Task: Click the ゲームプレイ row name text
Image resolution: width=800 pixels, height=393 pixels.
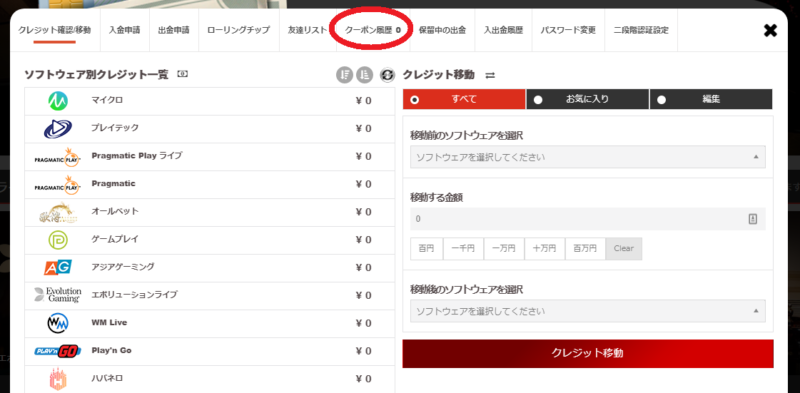Action: tap(115, 239)
